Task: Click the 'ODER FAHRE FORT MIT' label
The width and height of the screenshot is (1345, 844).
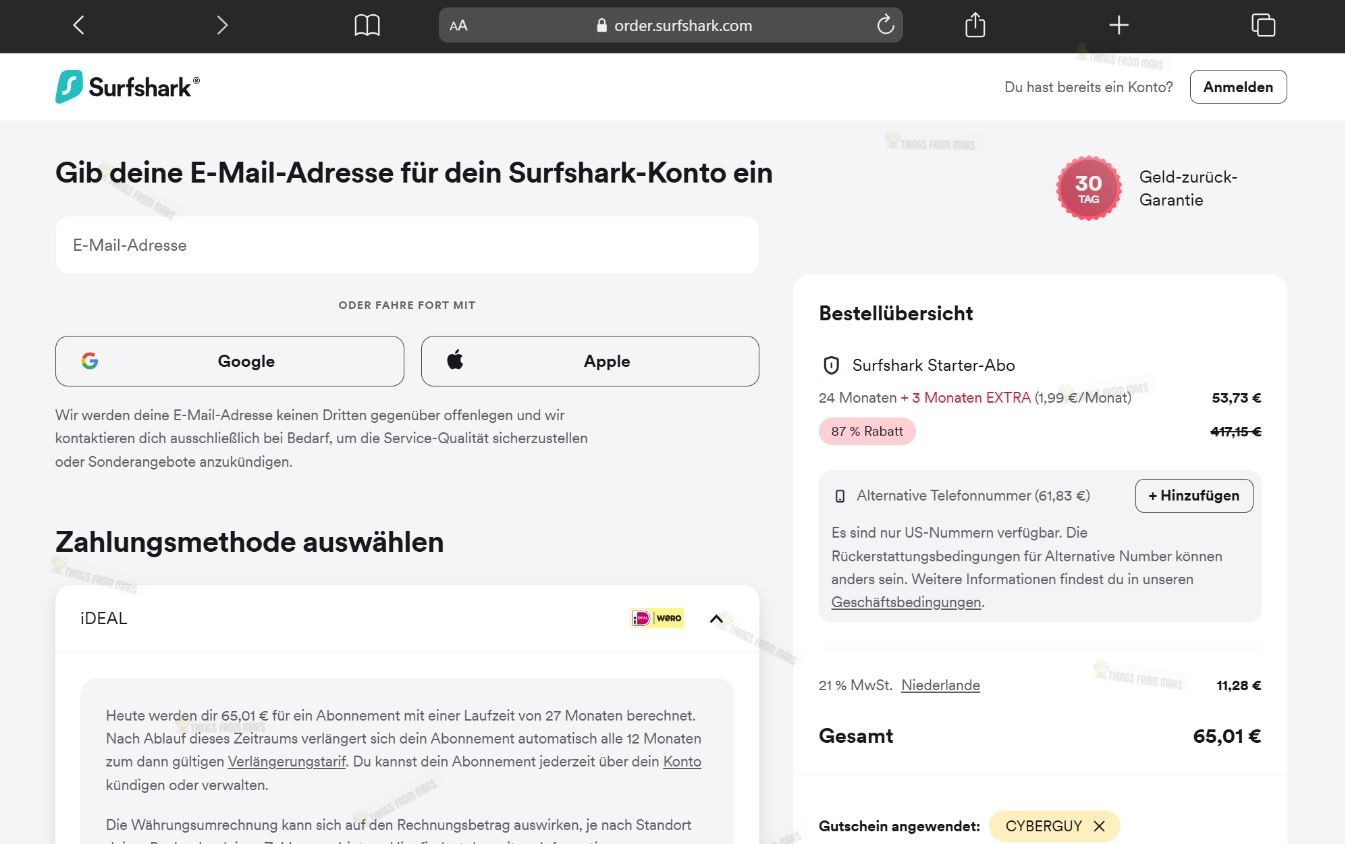Action: coord(407,305)
